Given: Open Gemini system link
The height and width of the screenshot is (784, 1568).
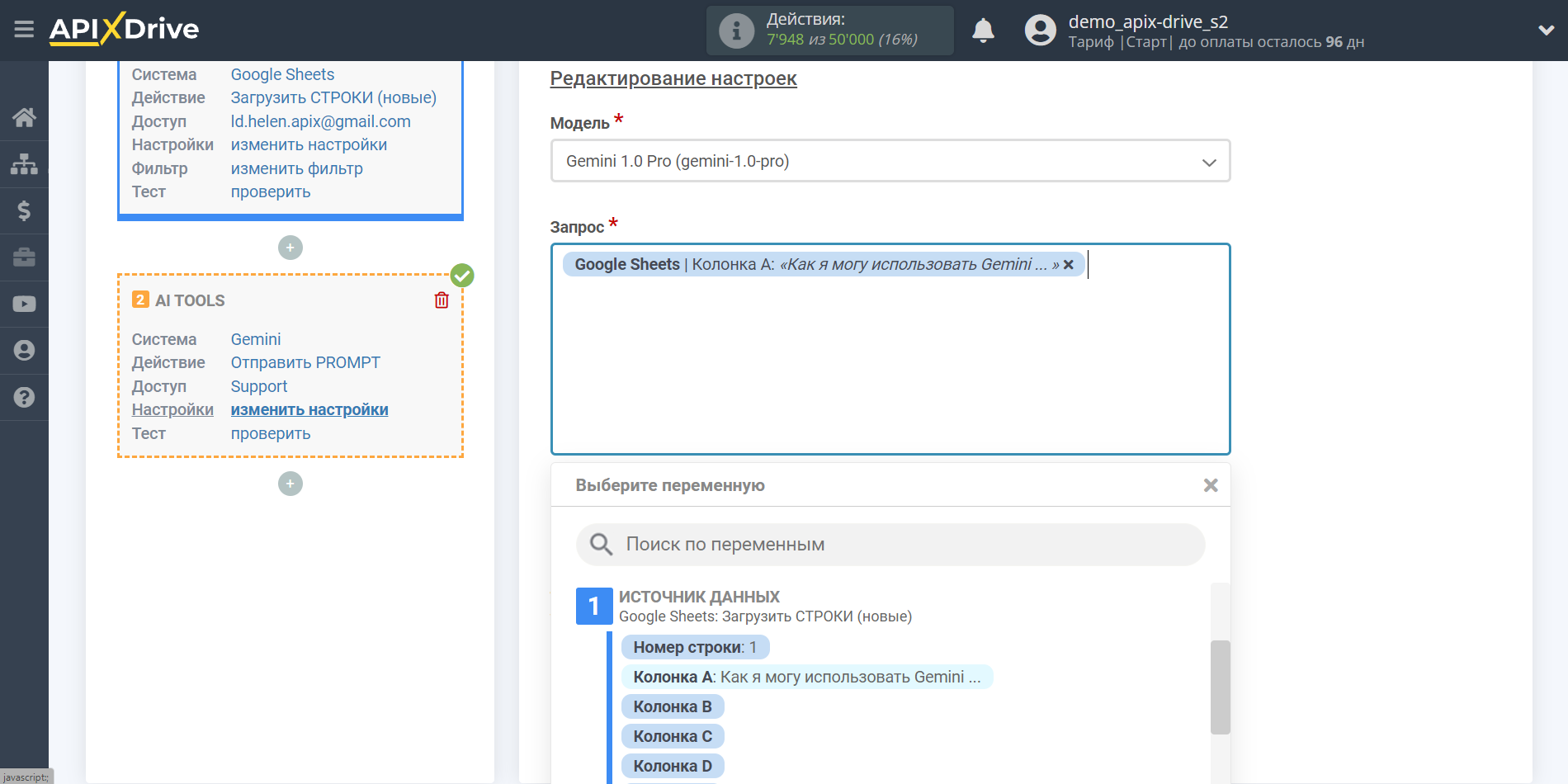Looking at the screenshot, I should pos(256,339).
